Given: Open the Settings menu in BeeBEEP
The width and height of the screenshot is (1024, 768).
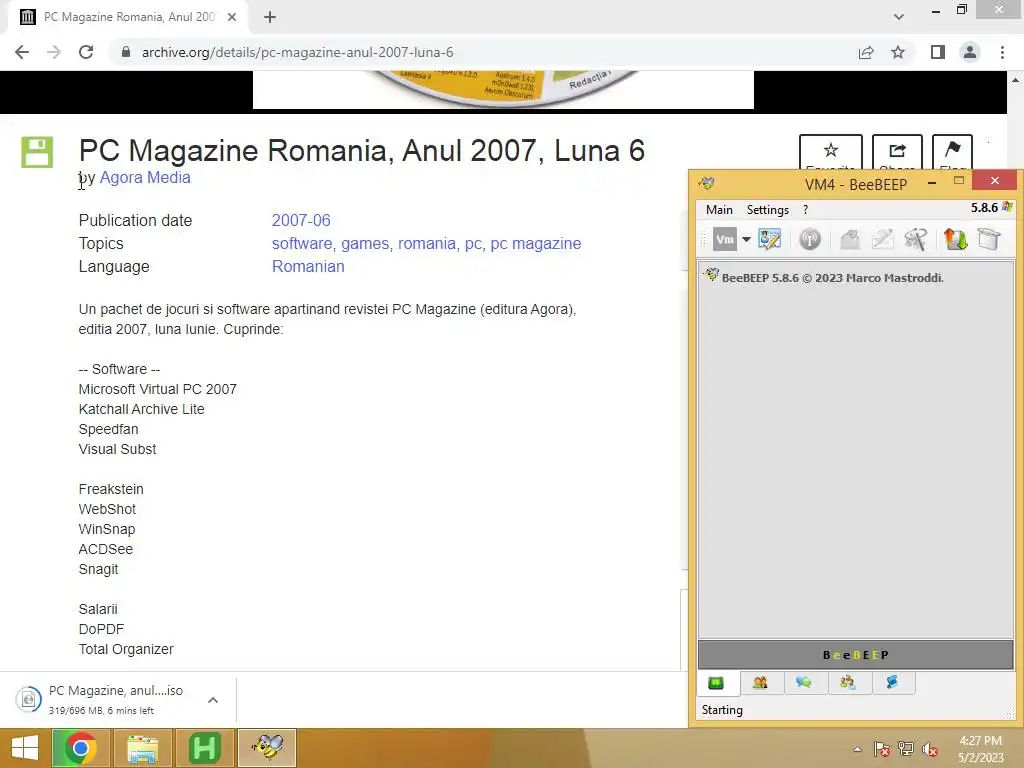Looking at the screenshot, I should point(767,210).
